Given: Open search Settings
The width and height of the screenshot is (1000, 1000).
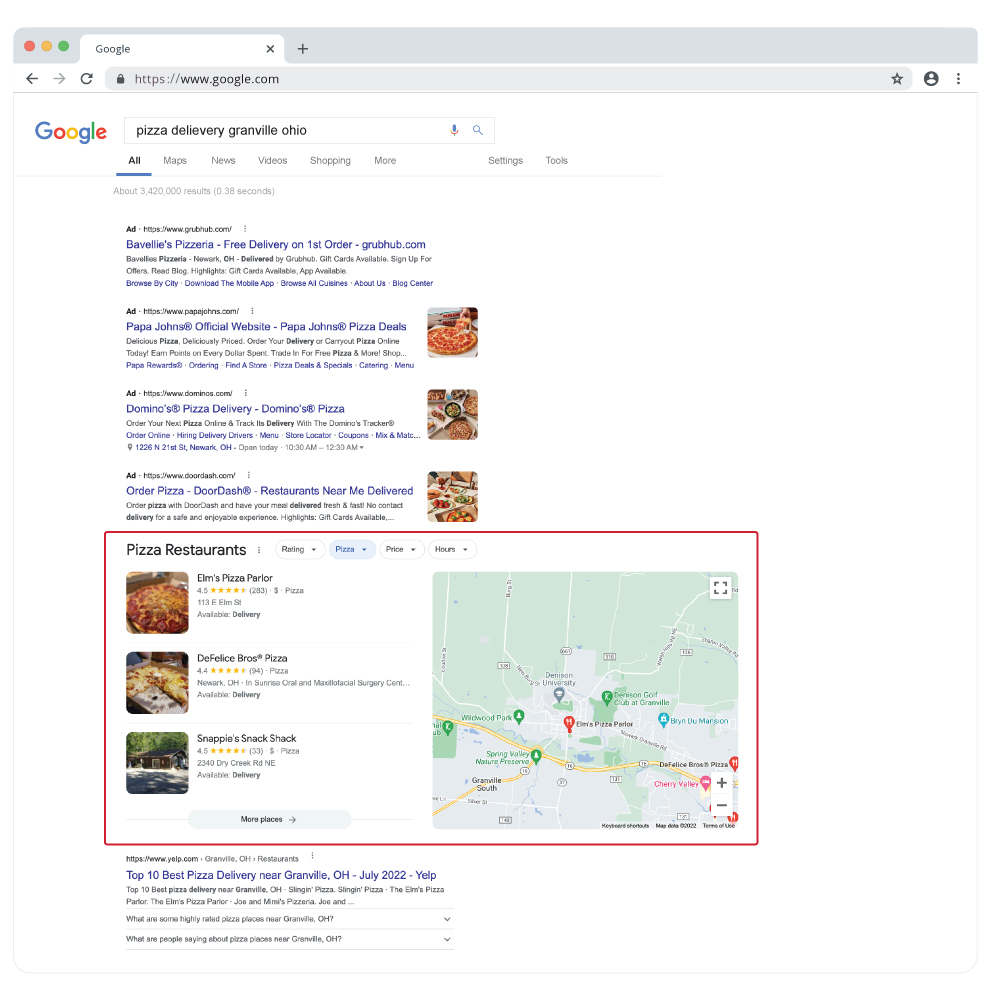Looking at the screenshot, I should (x=505, y=161).
